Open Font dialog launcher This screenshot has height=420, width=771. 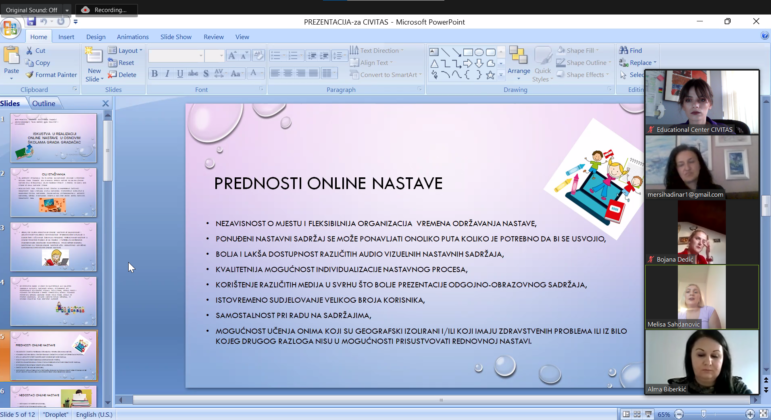coord(261,90)
